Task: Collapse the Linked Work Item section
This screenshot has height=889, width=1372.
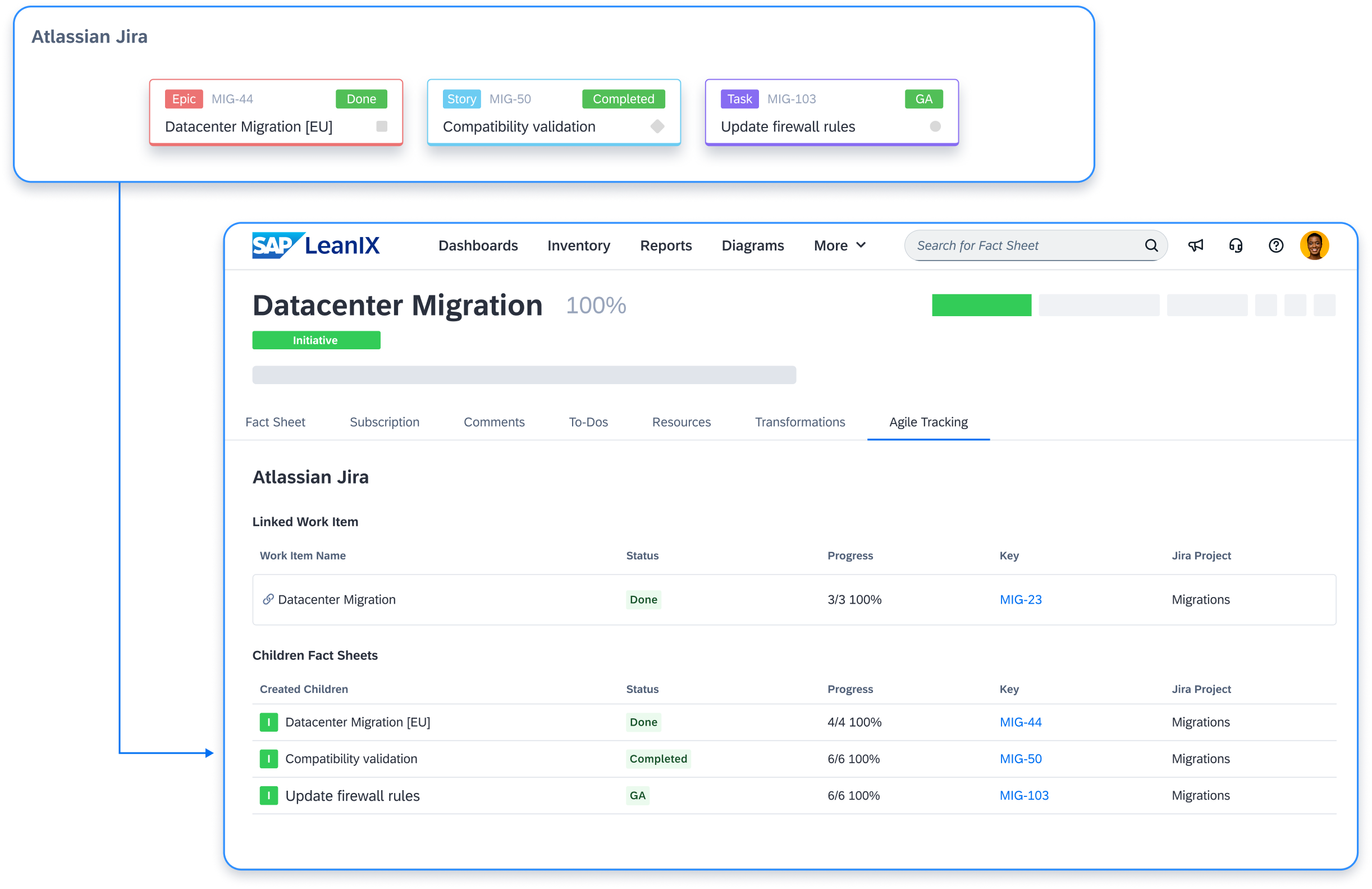Action: coord(305,522)
